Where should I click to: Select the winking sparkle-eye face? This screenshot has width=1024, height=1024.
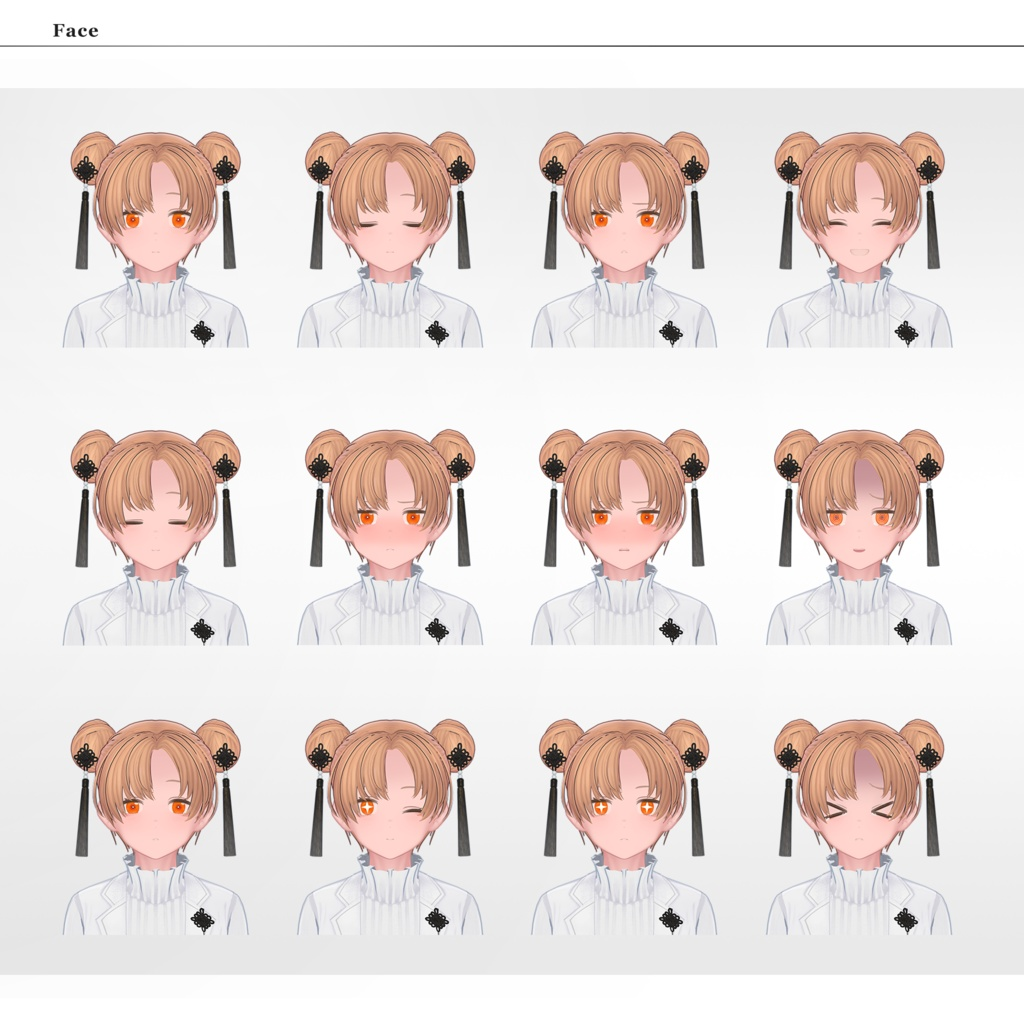tap(390, 827)
